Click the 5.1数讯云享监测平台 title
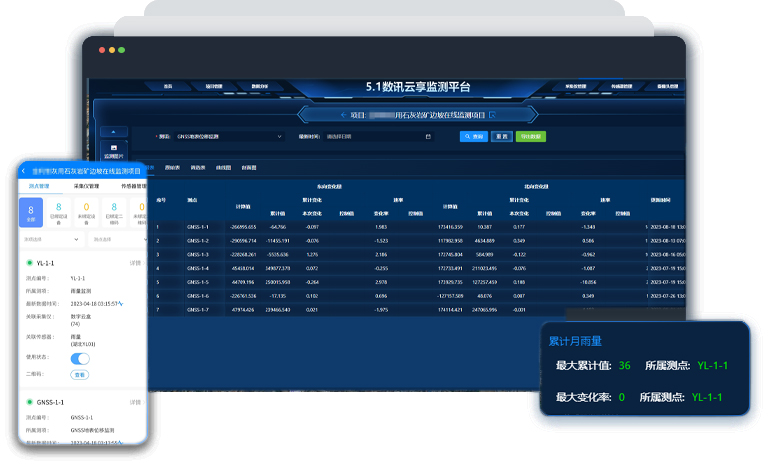Screen dimensions: 768x466 418,87
